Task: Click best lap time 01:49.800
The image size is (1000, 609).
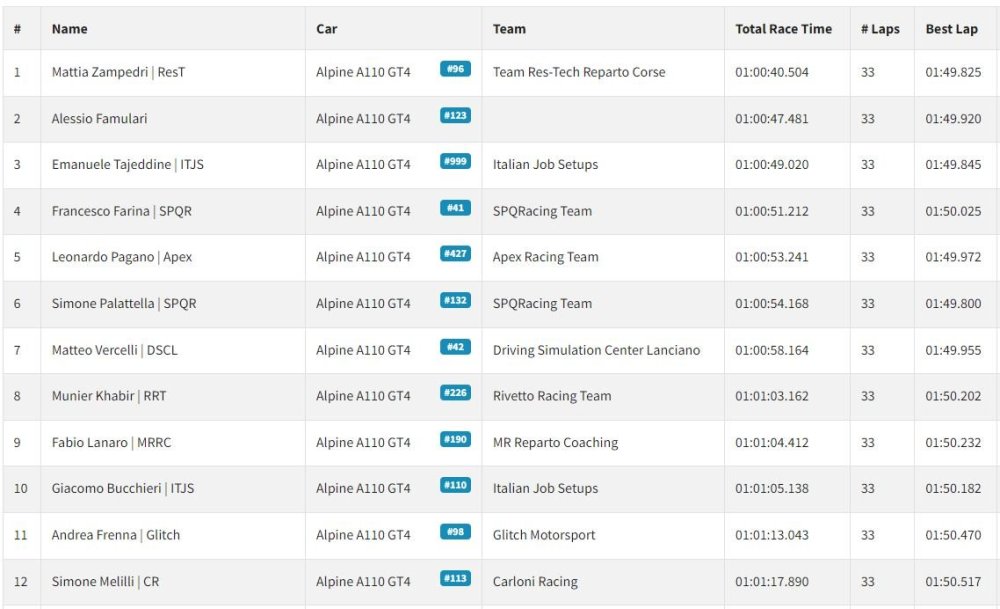Action: pyautogui.click(x=953, y=304)
